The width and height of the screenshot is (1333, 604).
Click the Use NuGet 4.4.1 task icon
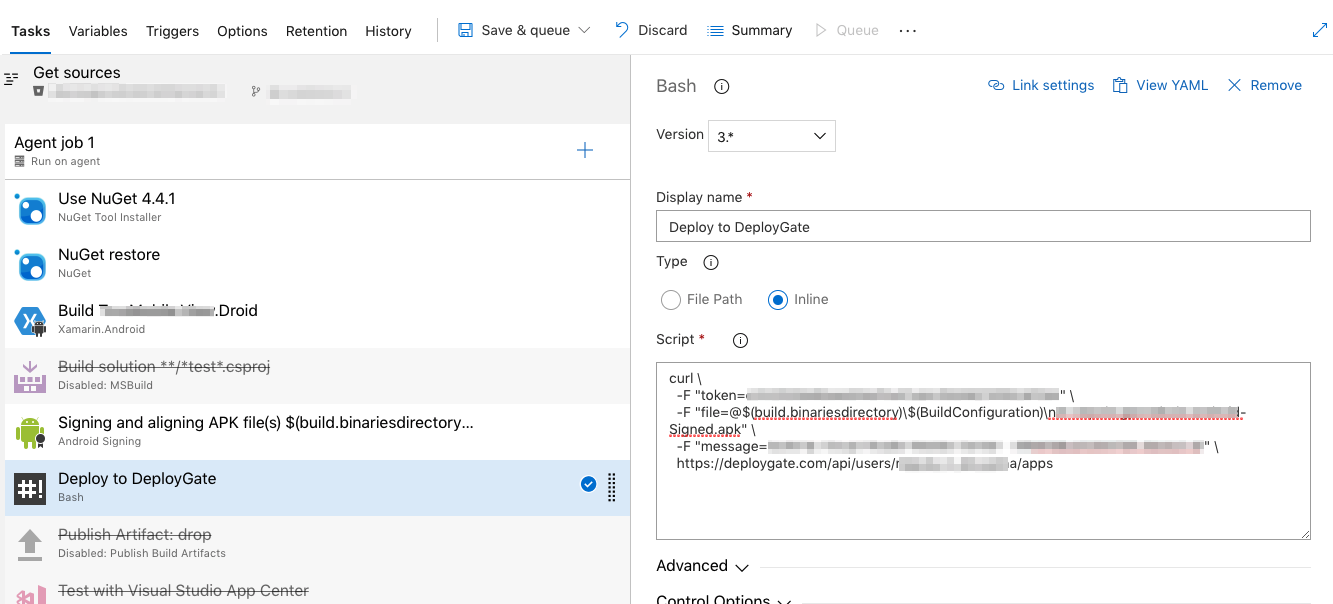(30, 210)
